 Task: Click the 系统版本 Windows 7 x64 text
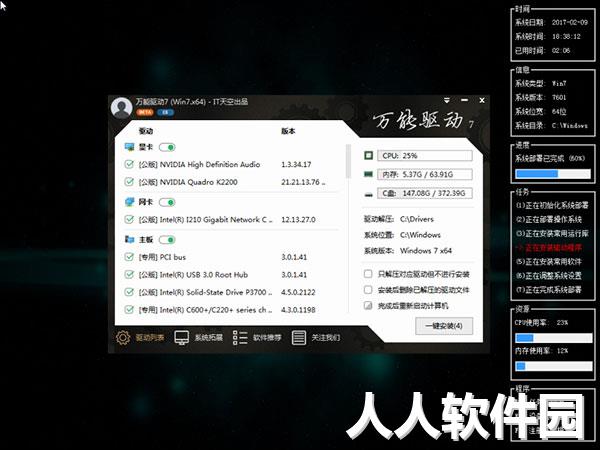pyautogui.click(x=426, y=251)
